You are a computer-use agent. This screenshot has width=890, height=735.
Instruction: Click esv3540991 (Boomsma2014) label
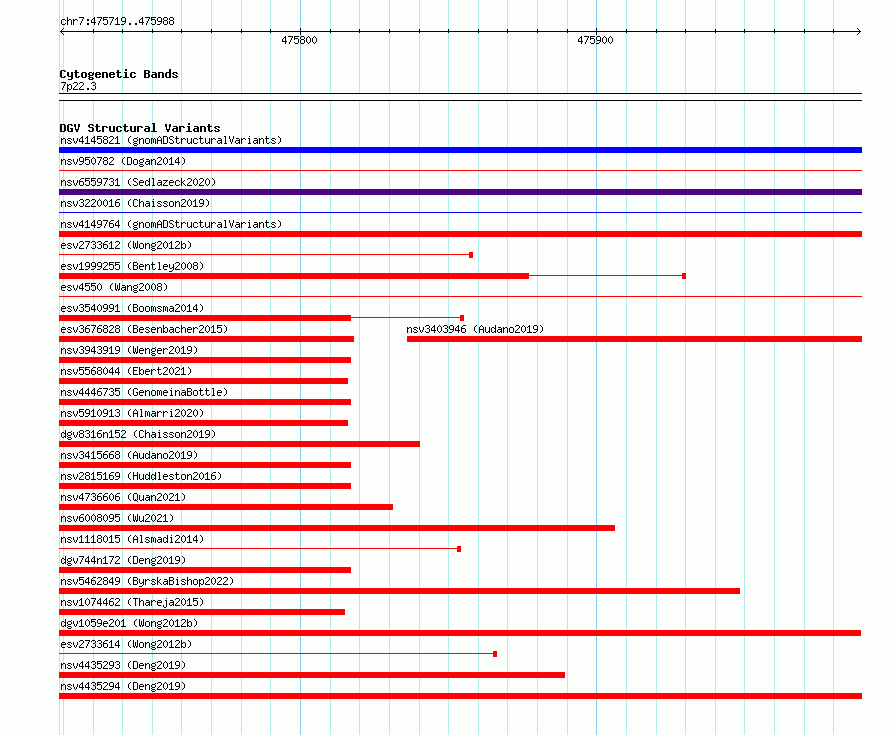pos(132,308)
